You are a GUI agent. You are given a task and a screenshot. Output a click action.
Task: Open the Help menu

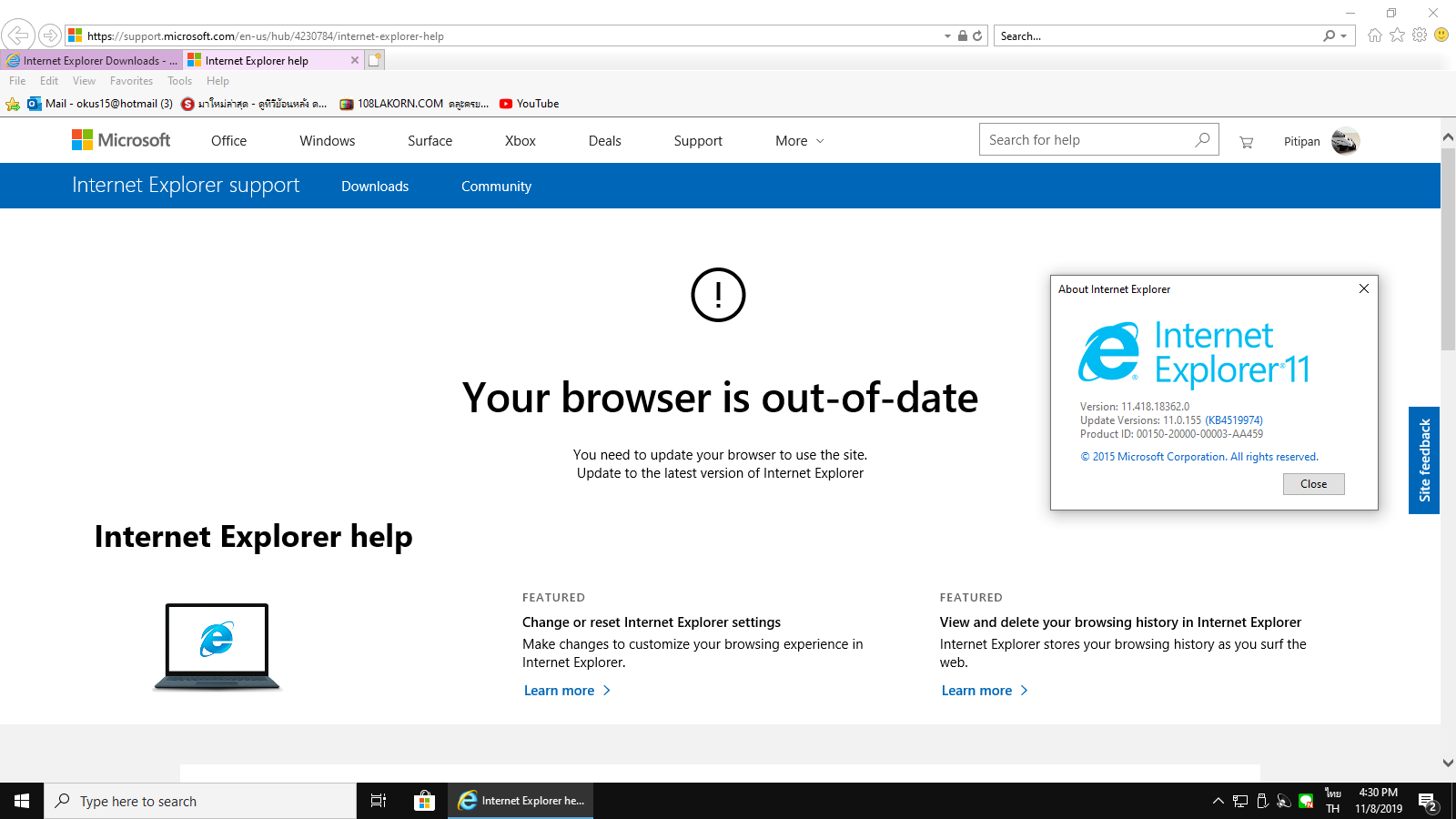coord(217,81)
